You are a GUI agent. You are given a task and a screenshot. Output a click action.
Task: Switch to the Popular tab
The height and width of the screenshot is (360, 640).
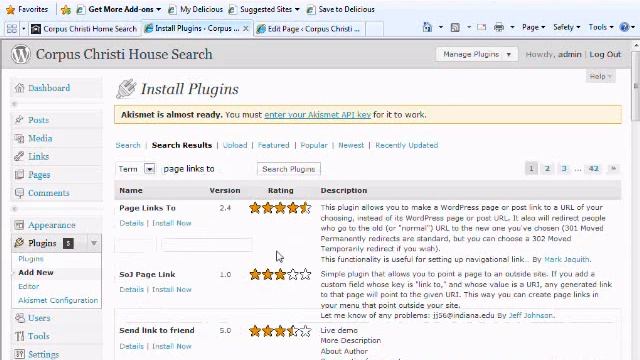(x=313, y=145)
